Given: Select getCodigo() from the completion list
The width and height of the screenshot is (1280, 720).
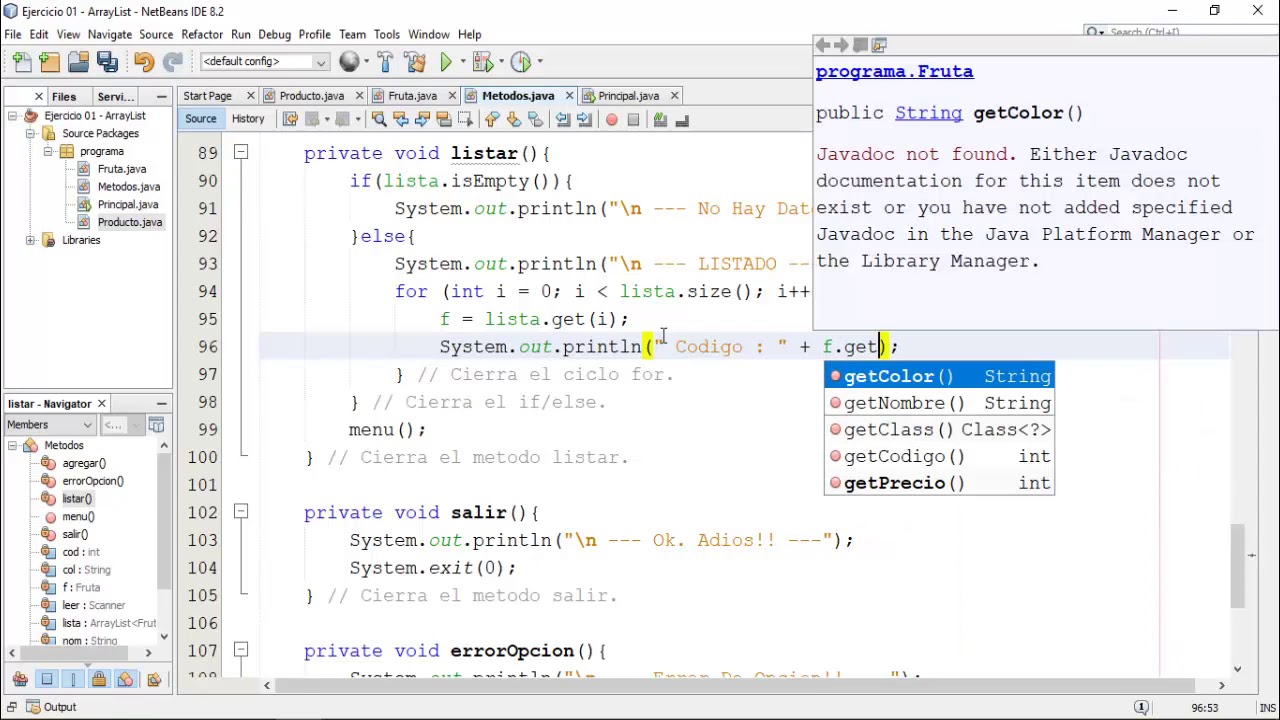Looking at the screenshot, I should [x=939, y=456].
